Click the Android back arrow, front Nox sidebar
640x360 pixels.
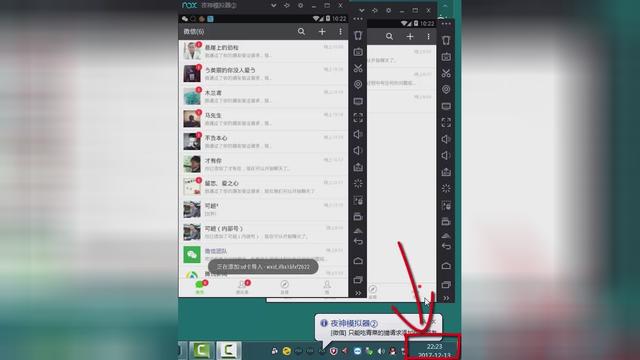pos(358,242)
